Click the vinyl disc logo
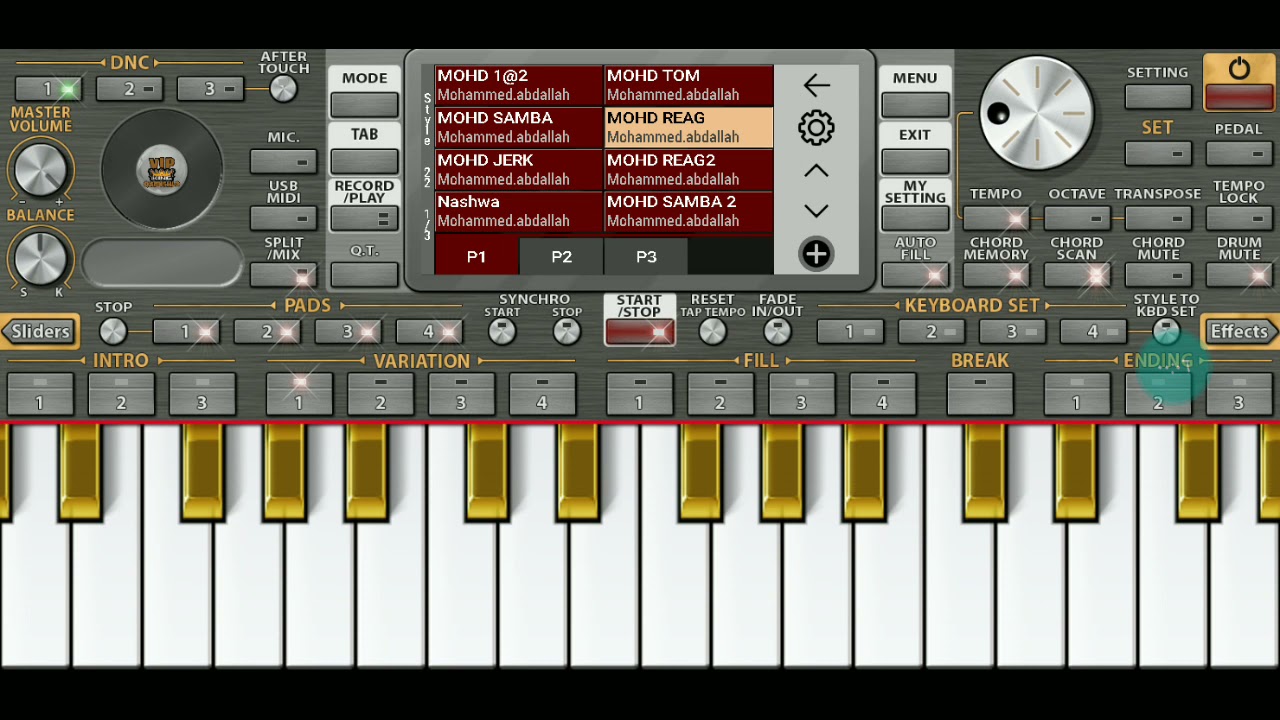 [161, 171]
